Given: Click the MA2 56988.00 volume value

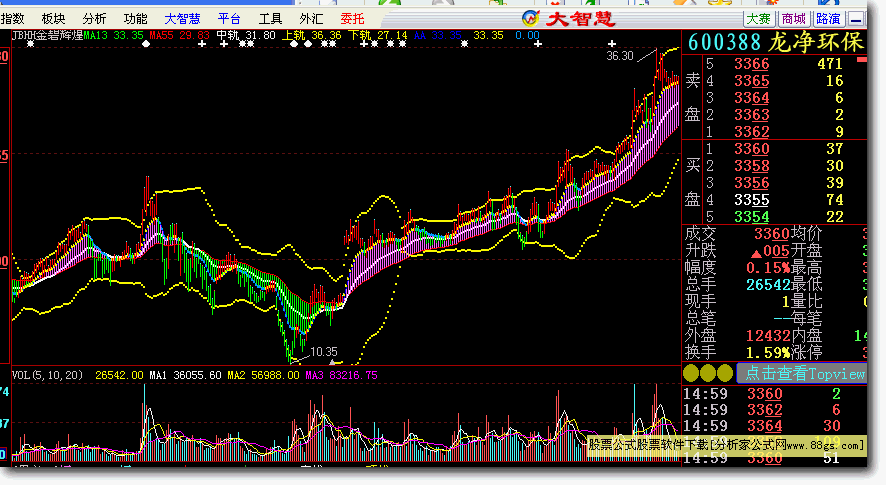Looking at the screenshot, I should (x=263, y=375).
